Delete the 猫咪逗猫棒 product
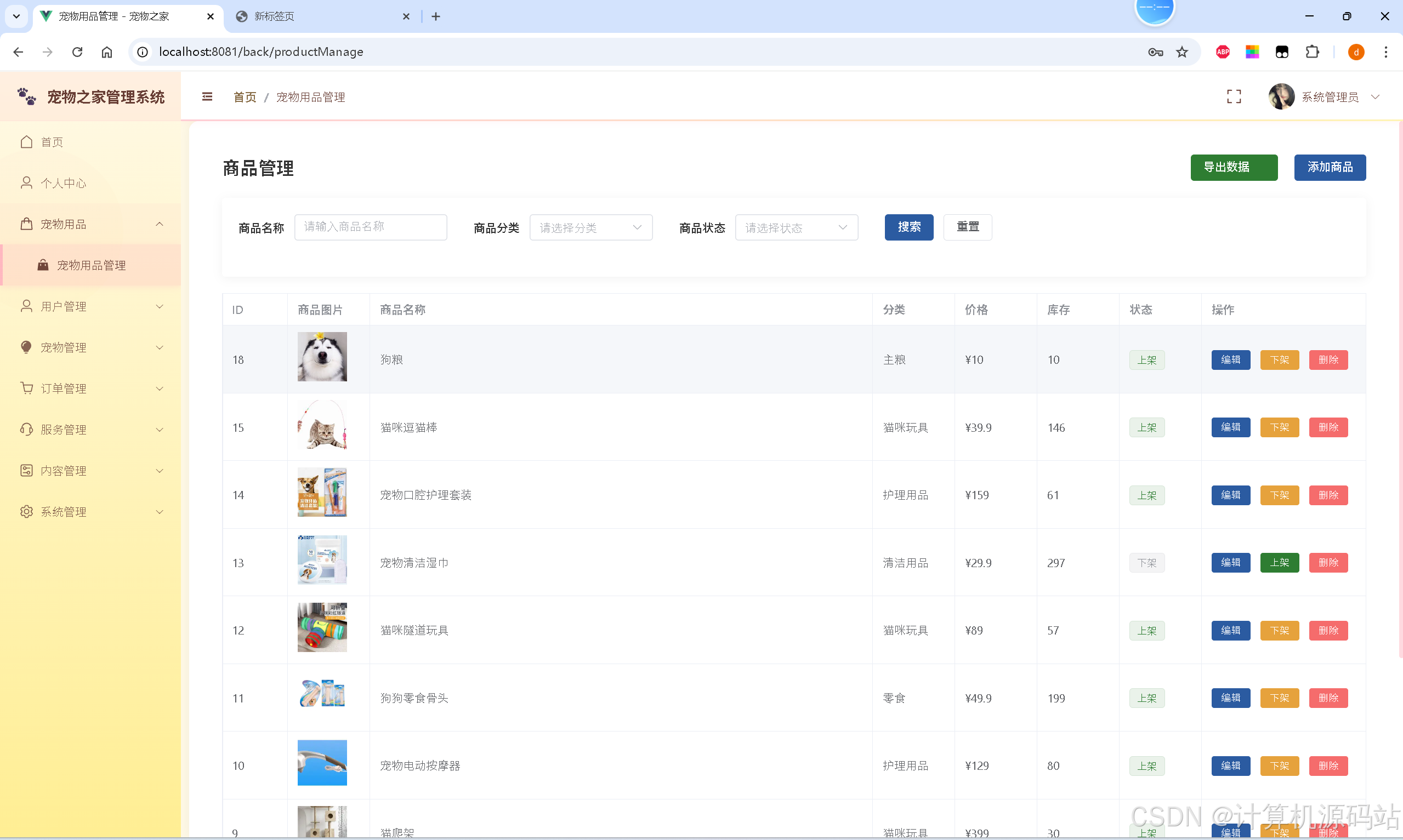This screenshot has height=840, width=1403. pos(1328,427)
